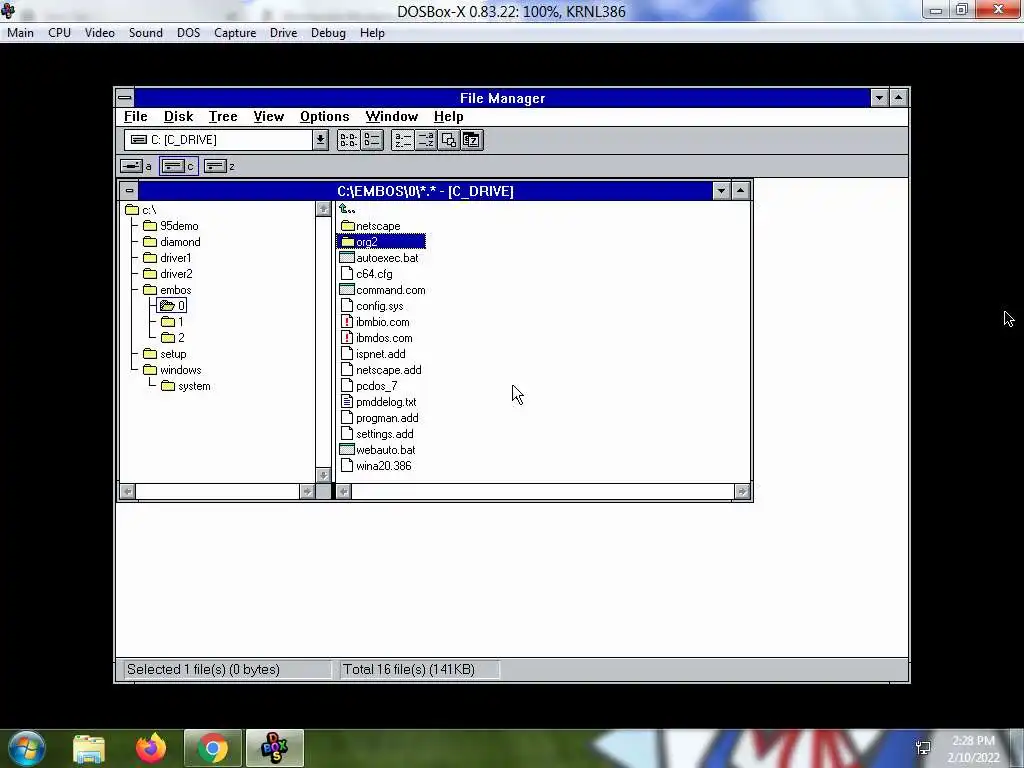Switch file list to Name-only view
1024x768 pixels.
pyautogui.click(x=348, y=140)
